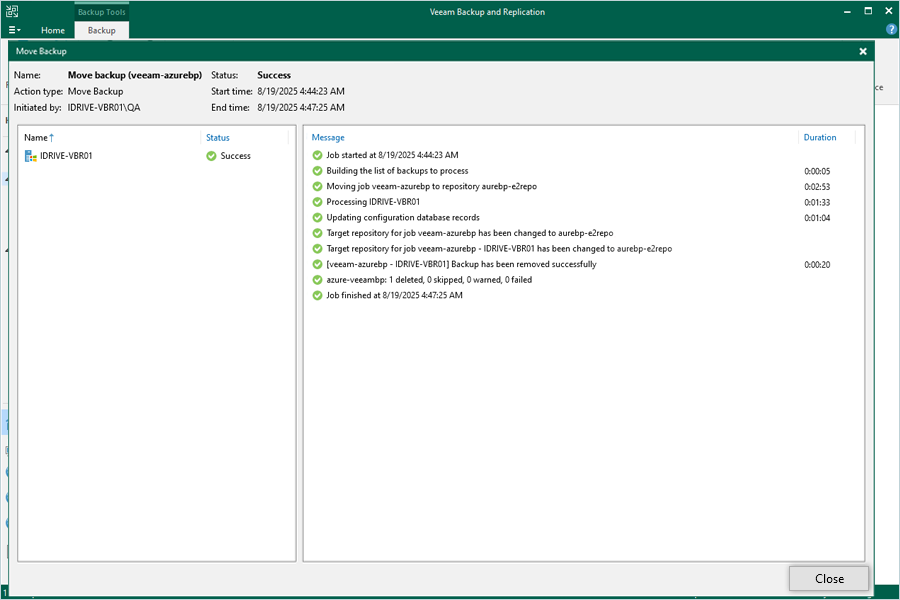
Task: Select 'Building the list of backups to process'
Action: 397,171
